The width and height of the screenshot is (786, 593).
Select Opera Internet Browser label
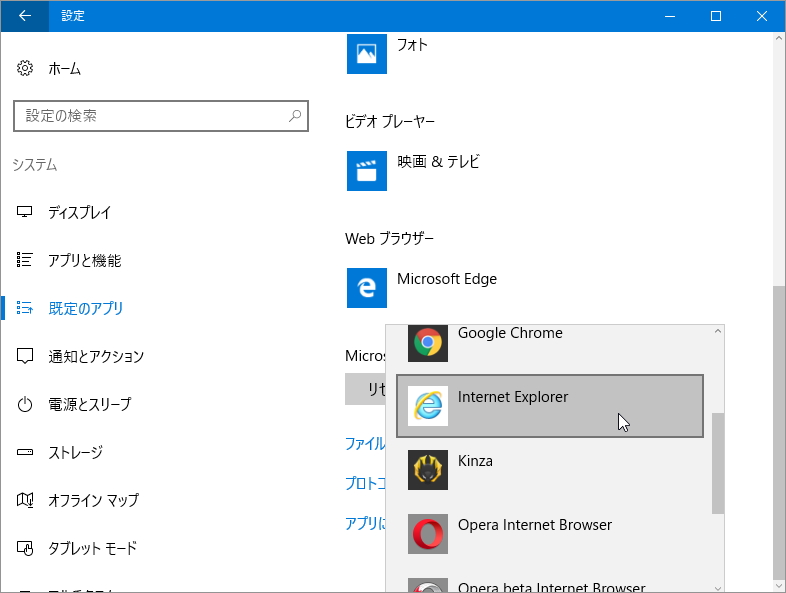[535, 525]
